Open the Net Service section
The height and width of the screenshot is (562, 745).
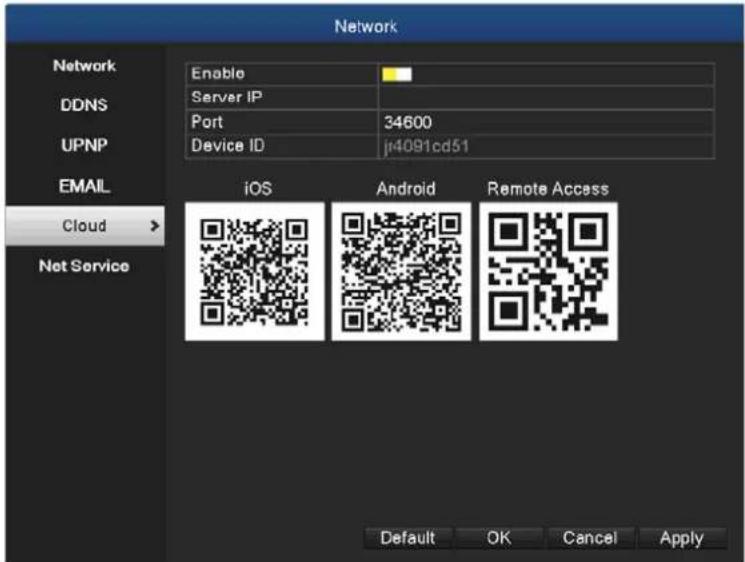[84, 266]
